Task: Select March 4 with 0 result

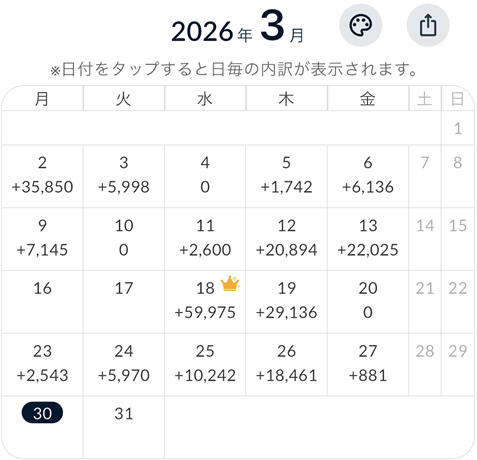Action: (x=205, y=176)
